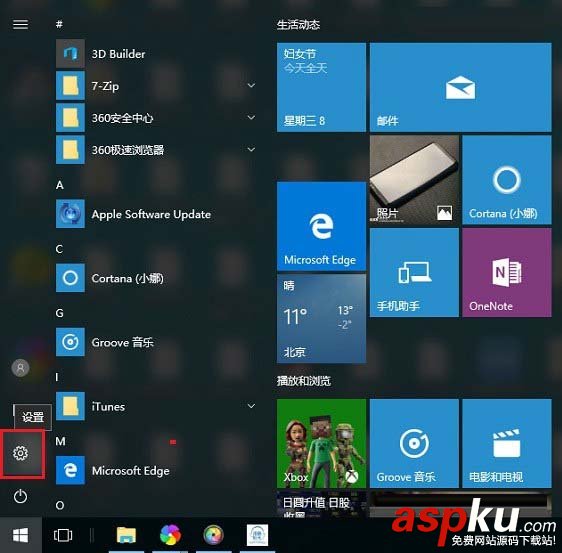Open the Power button icon
Image resolution: width=562 pixels, height=553 pixels.
20,496
